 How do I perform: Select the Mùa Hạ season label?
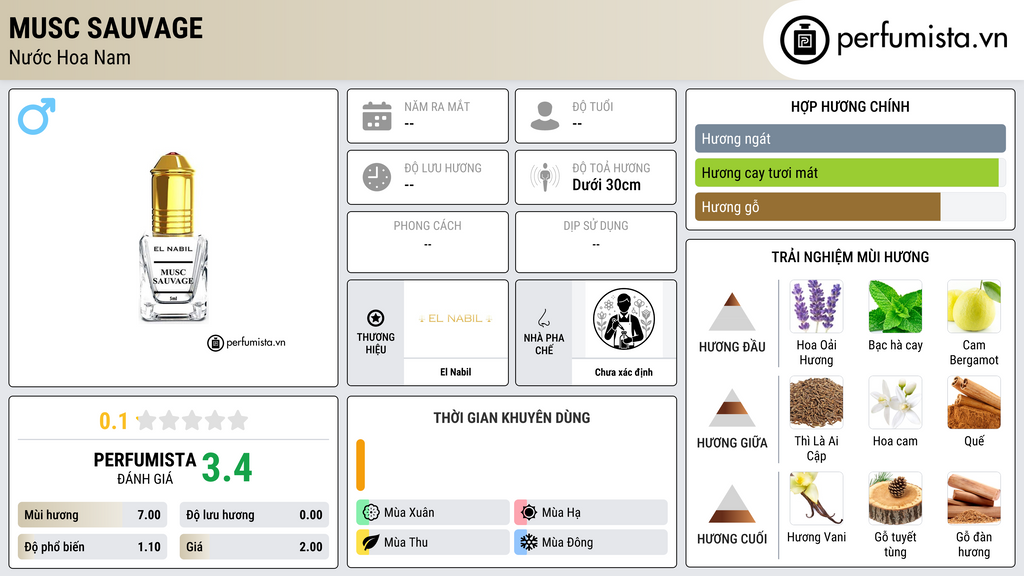pos(561,513)
